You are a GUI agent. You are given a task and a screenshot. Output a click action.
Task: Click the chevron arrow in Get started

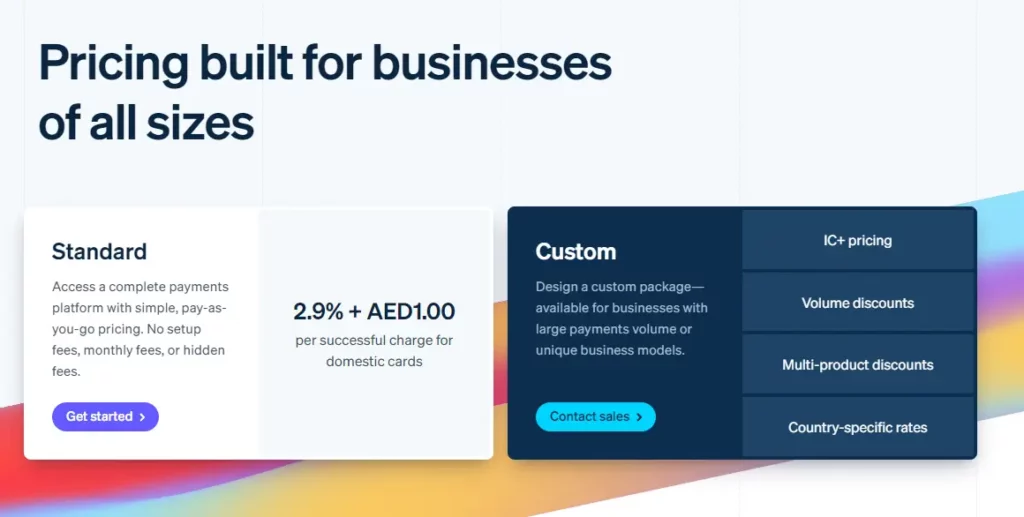(x=143, y=417)
